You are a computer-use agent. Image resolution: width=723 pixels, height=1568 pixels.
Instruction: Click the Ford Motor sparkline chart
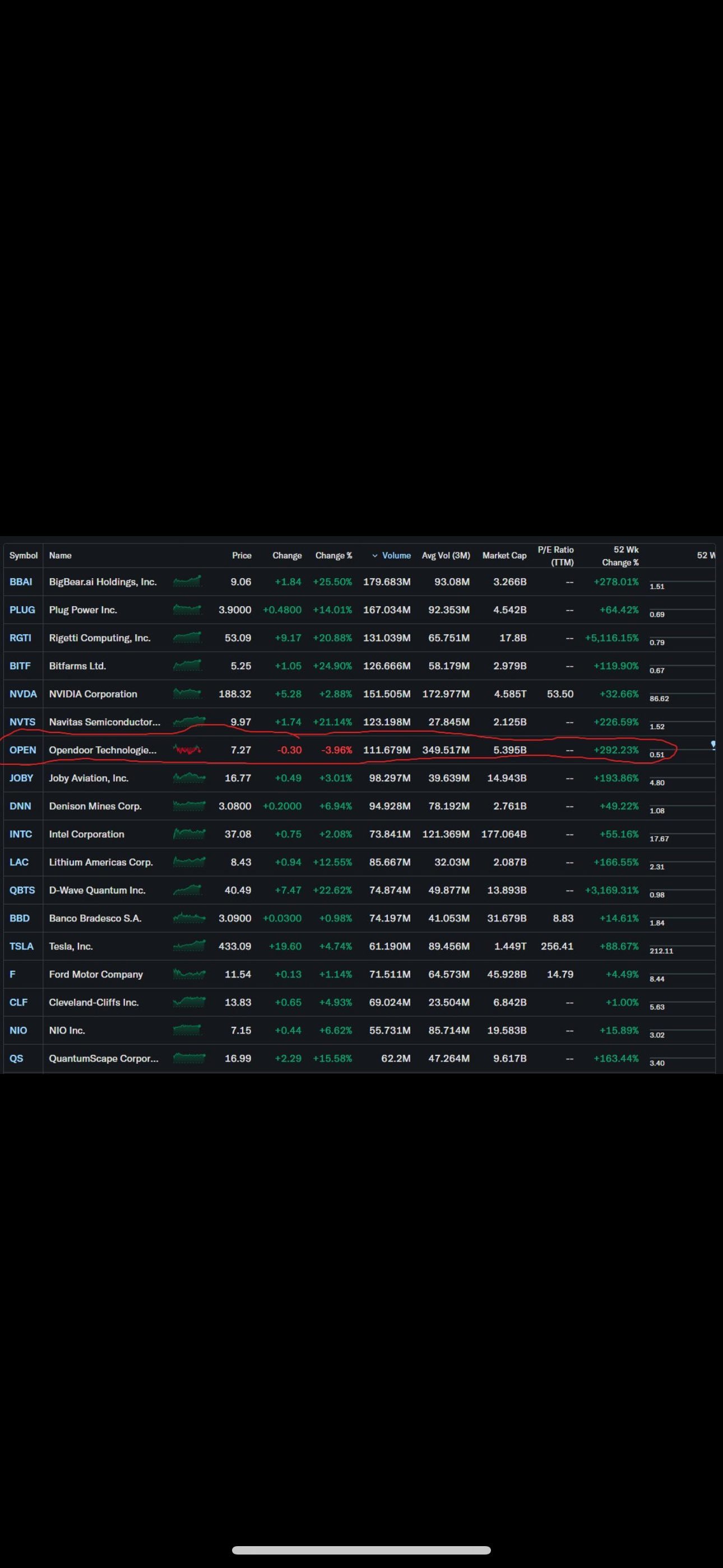189,974
